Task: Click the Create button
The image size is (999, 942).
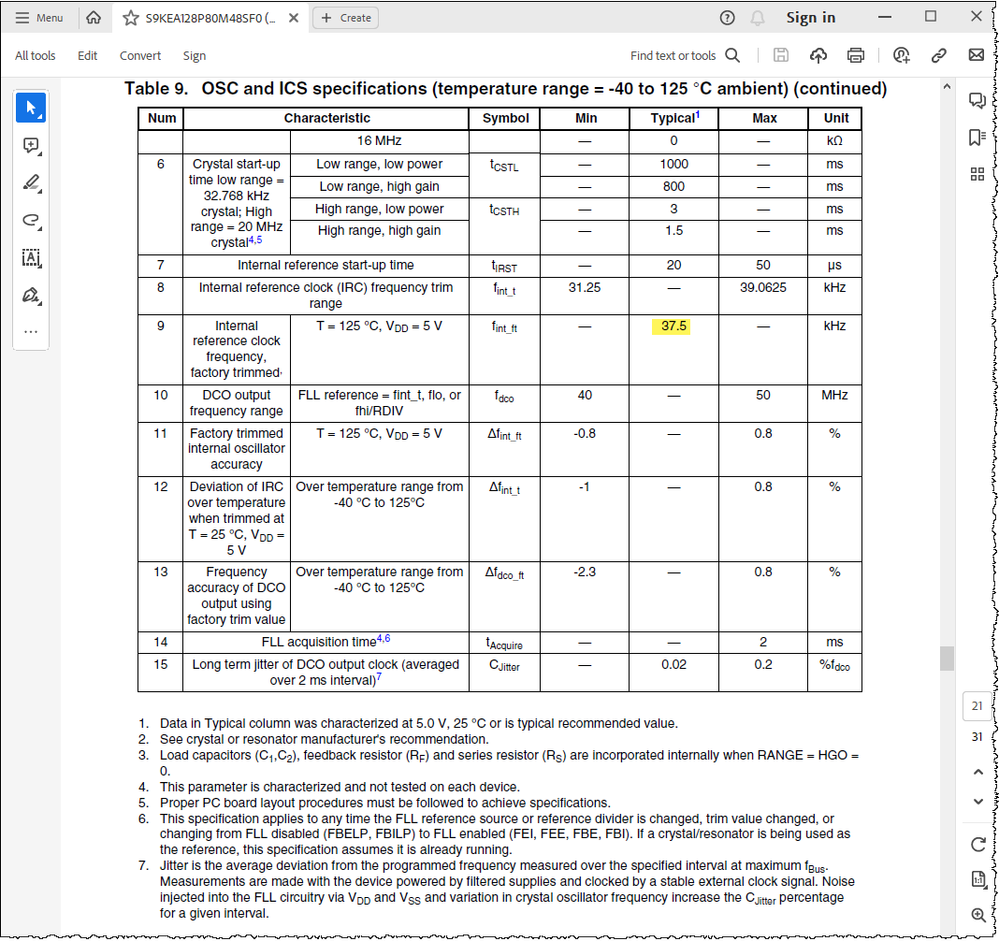Action: tap(345, 18)
